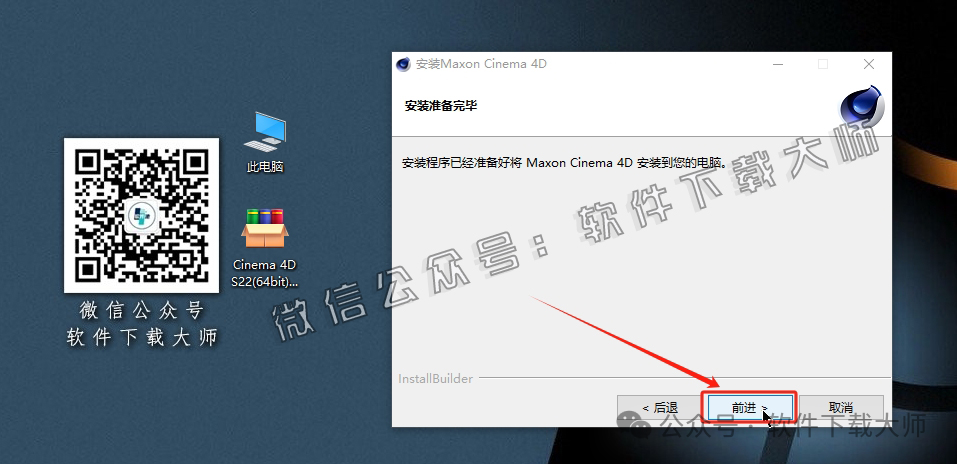Click the InstallBuilder label
Screen dimensions: 957x464
point(436,379)
